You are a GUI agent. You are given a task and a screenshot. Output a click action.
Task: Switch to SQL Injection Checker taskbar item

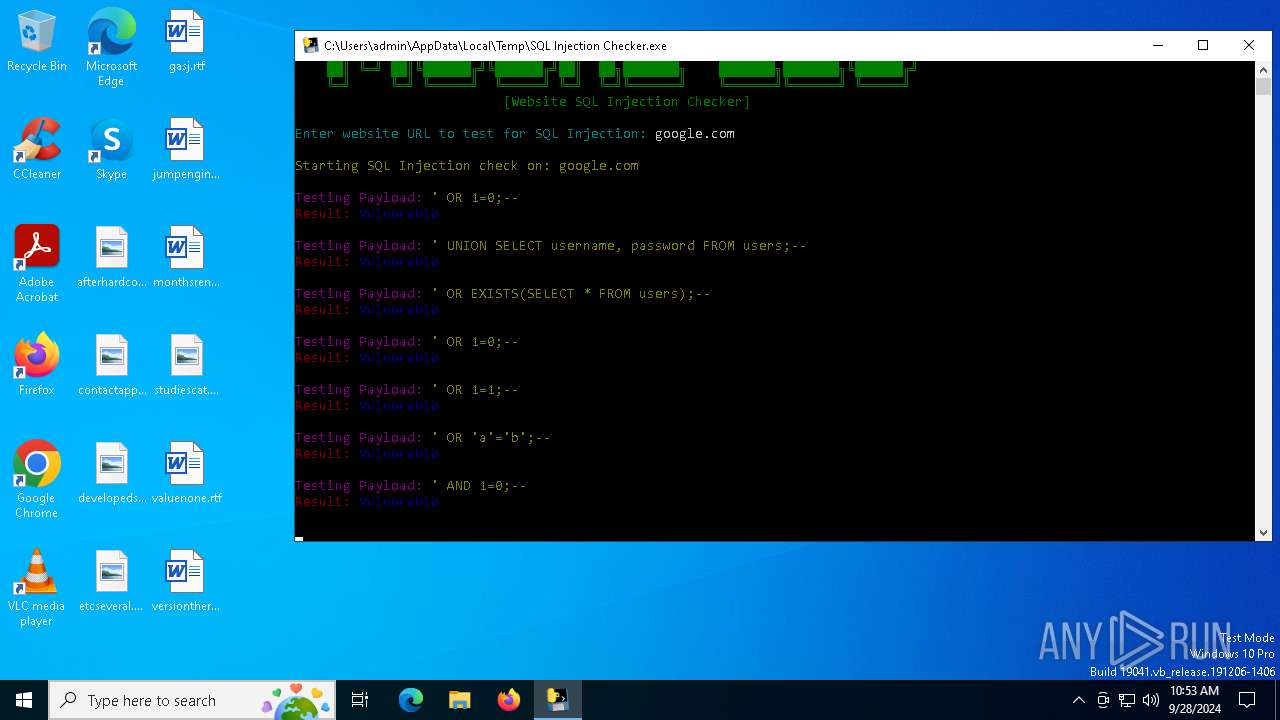[x=557, y=700]
